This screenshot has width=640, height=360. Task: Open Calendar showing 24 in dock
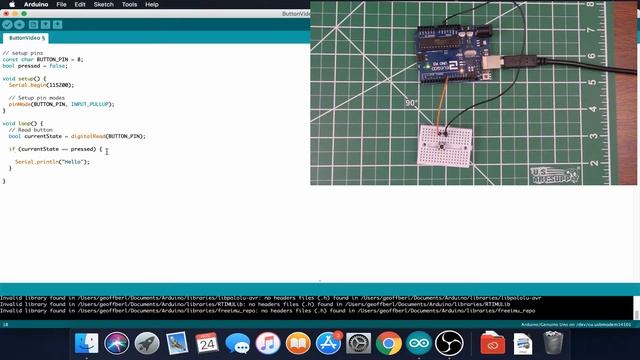pyautogui.click(x=207, y=343)
